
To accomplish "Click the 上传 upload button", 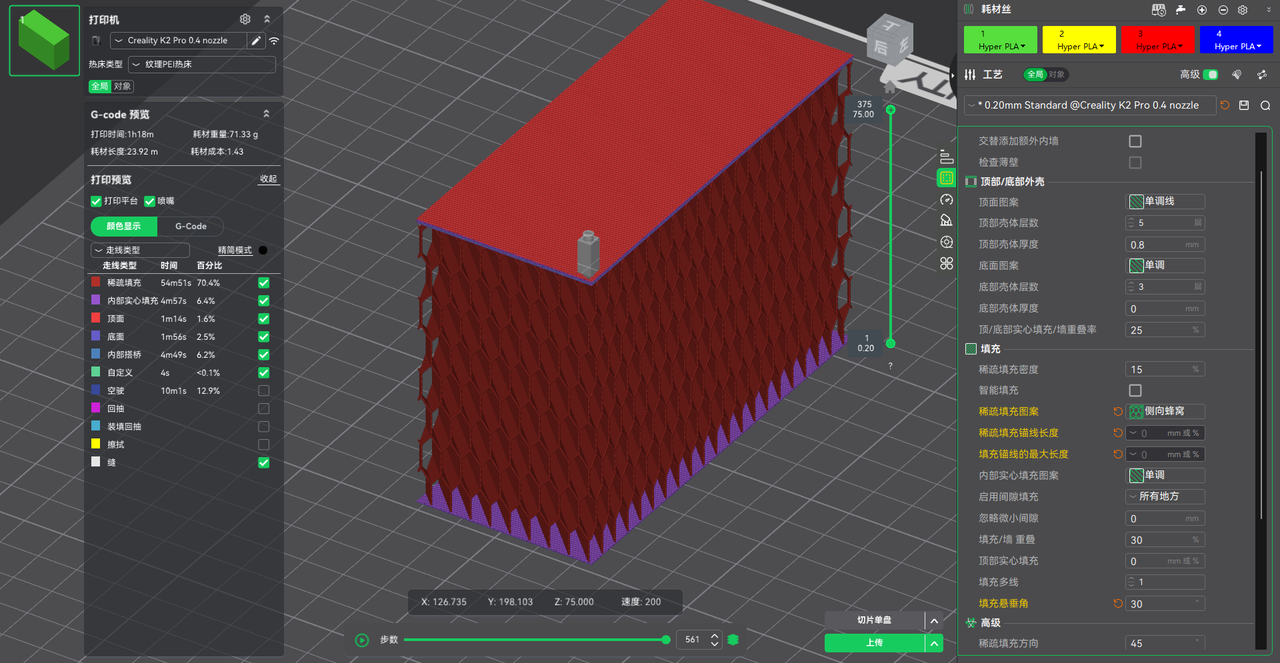I will tap(874, 643).
